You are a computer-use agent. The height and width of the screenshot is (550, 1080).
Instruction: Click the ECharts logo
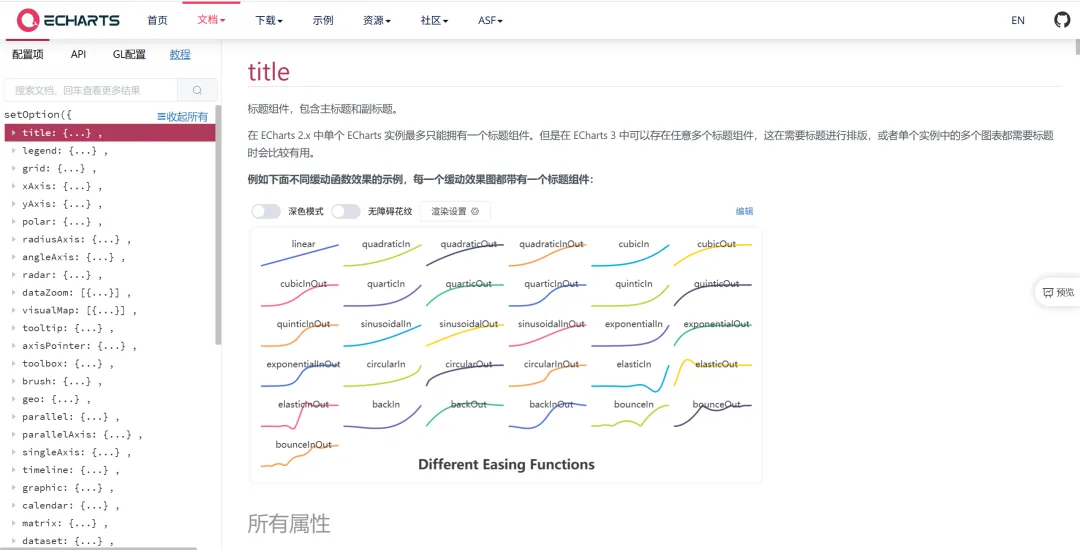point(68,20)
